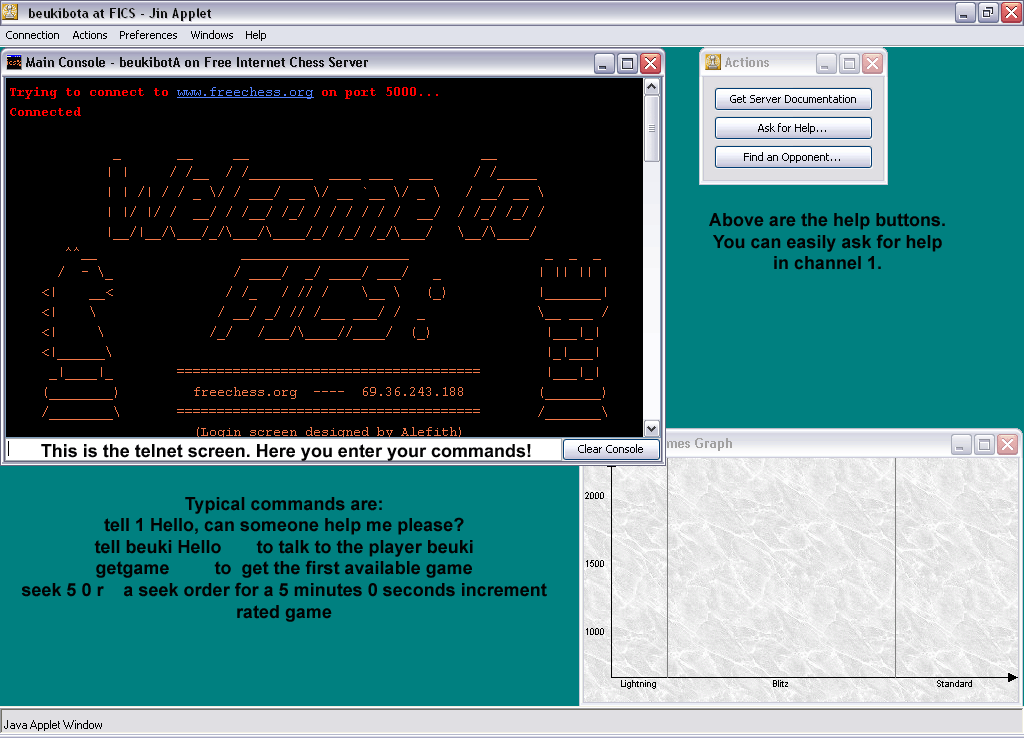Click the Blitz label on the graph
The height and width of the screenshot is (738, 1024).
coord(780,684)
